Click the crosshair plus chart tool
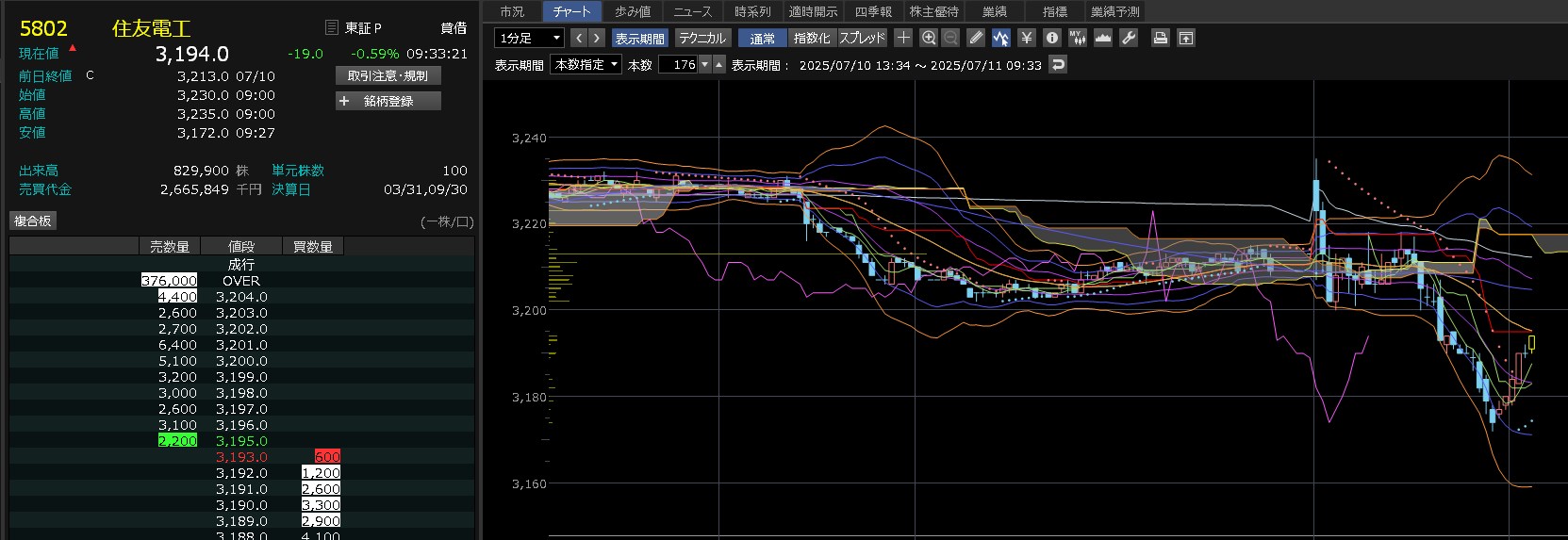This screenshot has width=1568, height=540. click(x=903, y=38)
